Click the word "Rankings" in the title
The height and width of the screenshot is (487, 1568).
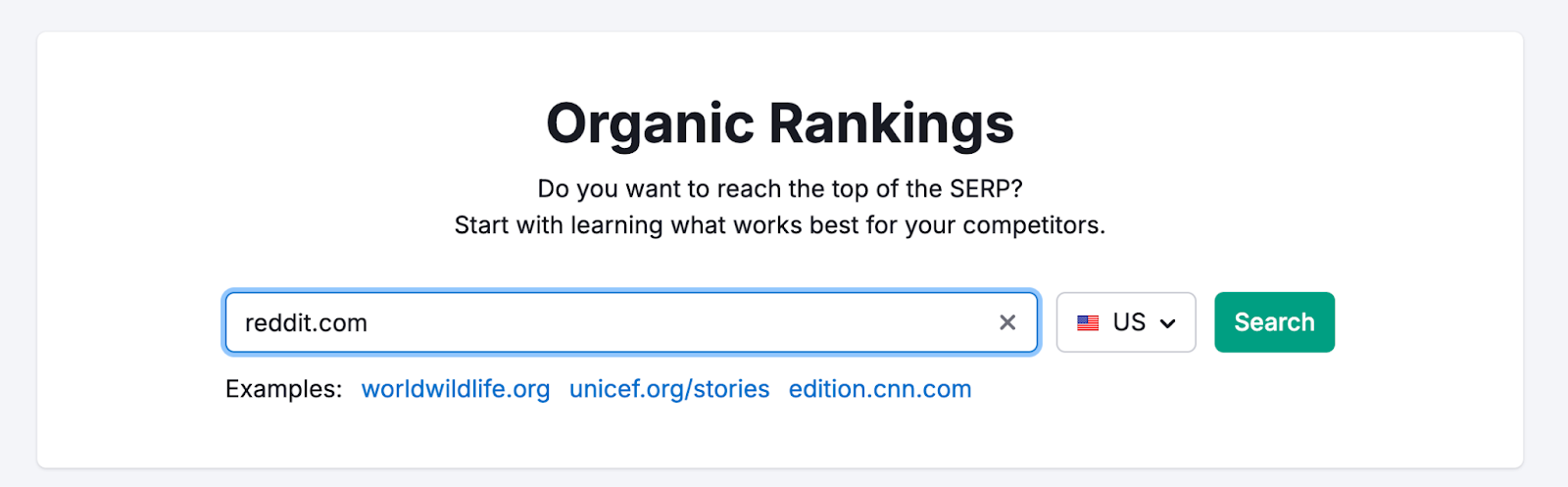[891, 124]
